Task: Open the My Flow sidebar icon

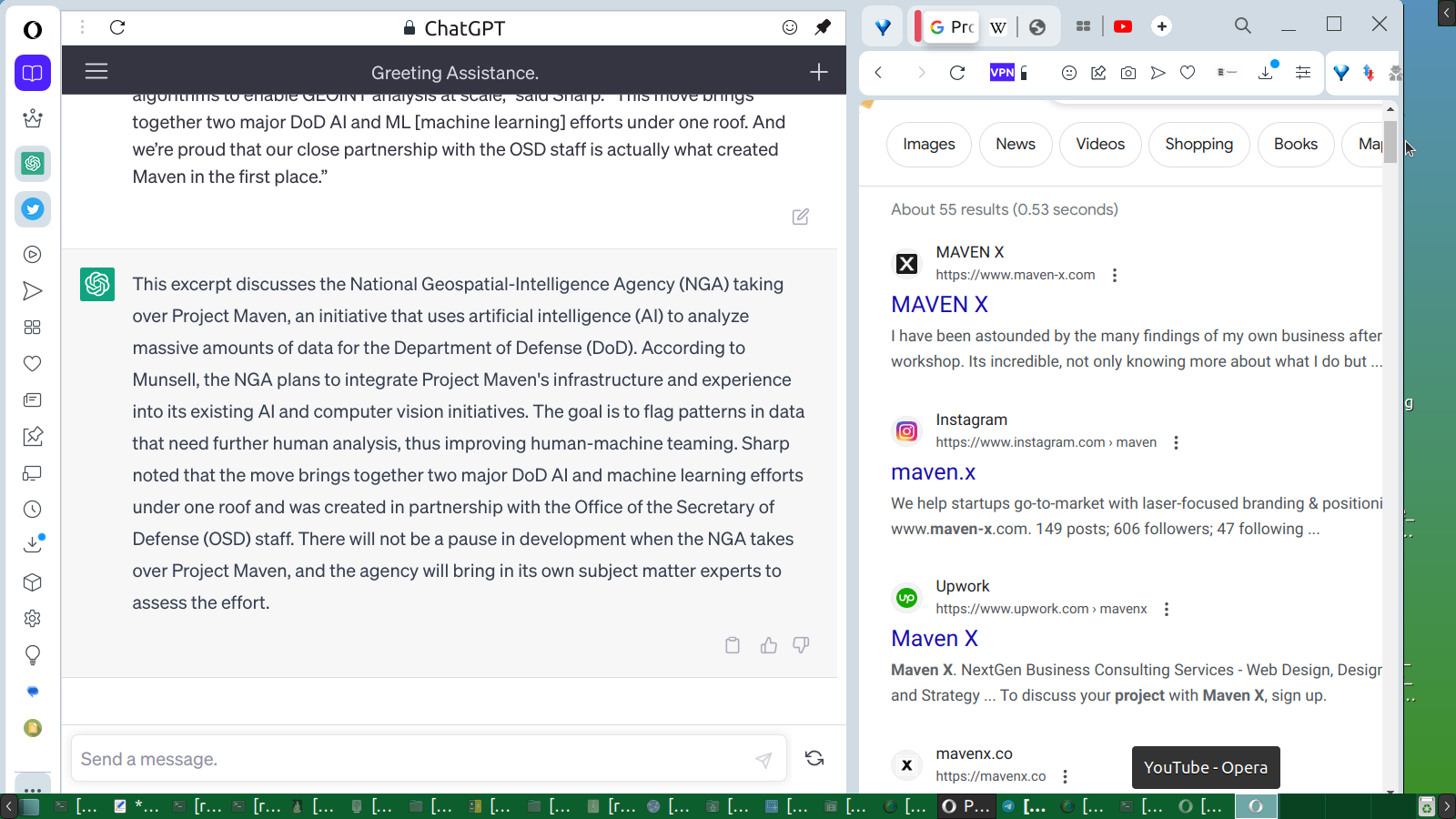Action: click(x=33, y=291)
